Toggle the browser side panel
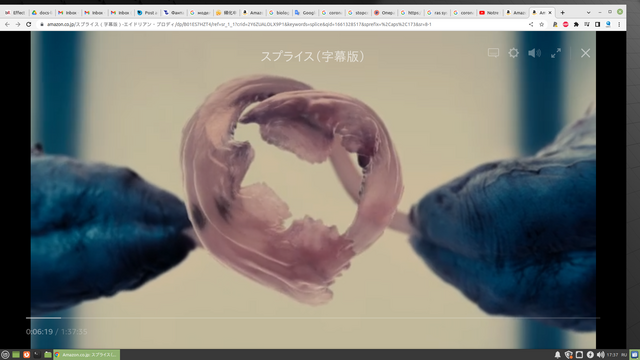640x360 pixels. (x=598, y=24)
